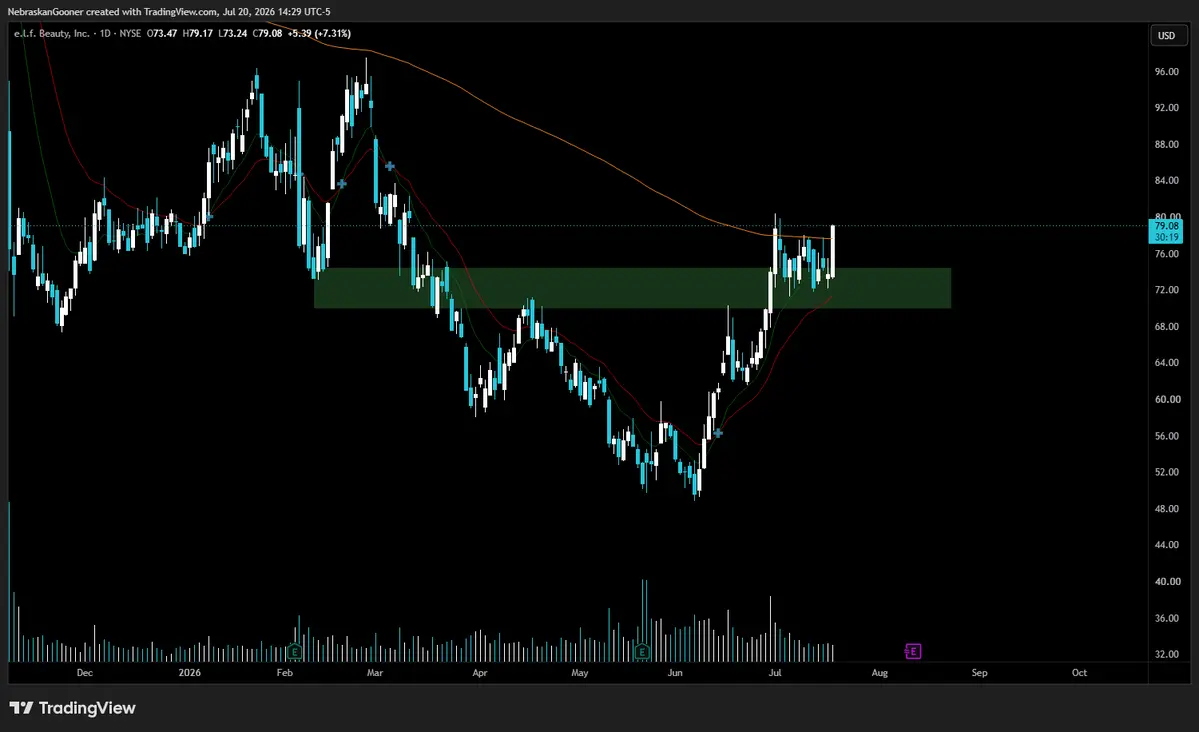Click the 60.00 price axis label
The width and height of the screenshot is (1199, 732).
[1167, 399]
